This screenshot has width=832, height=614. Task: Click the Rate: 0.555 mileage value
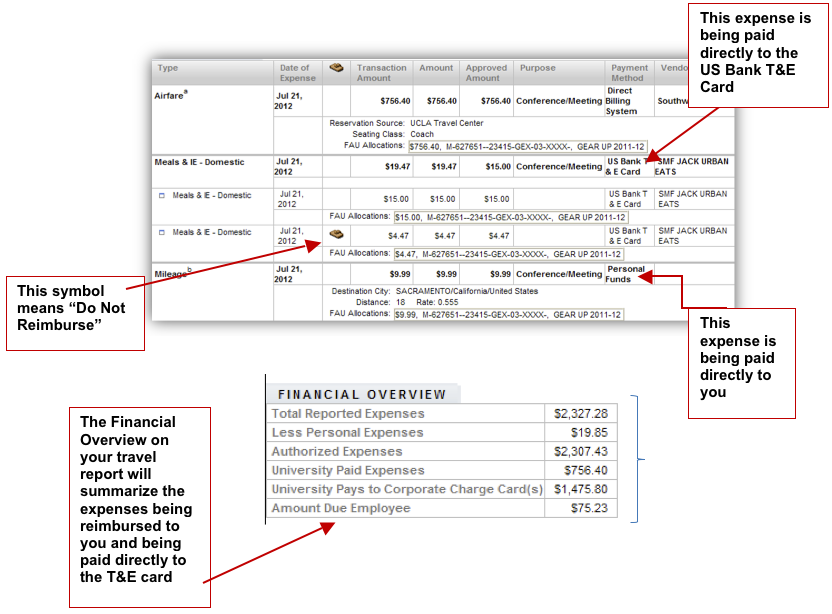(x=437, y=302)
